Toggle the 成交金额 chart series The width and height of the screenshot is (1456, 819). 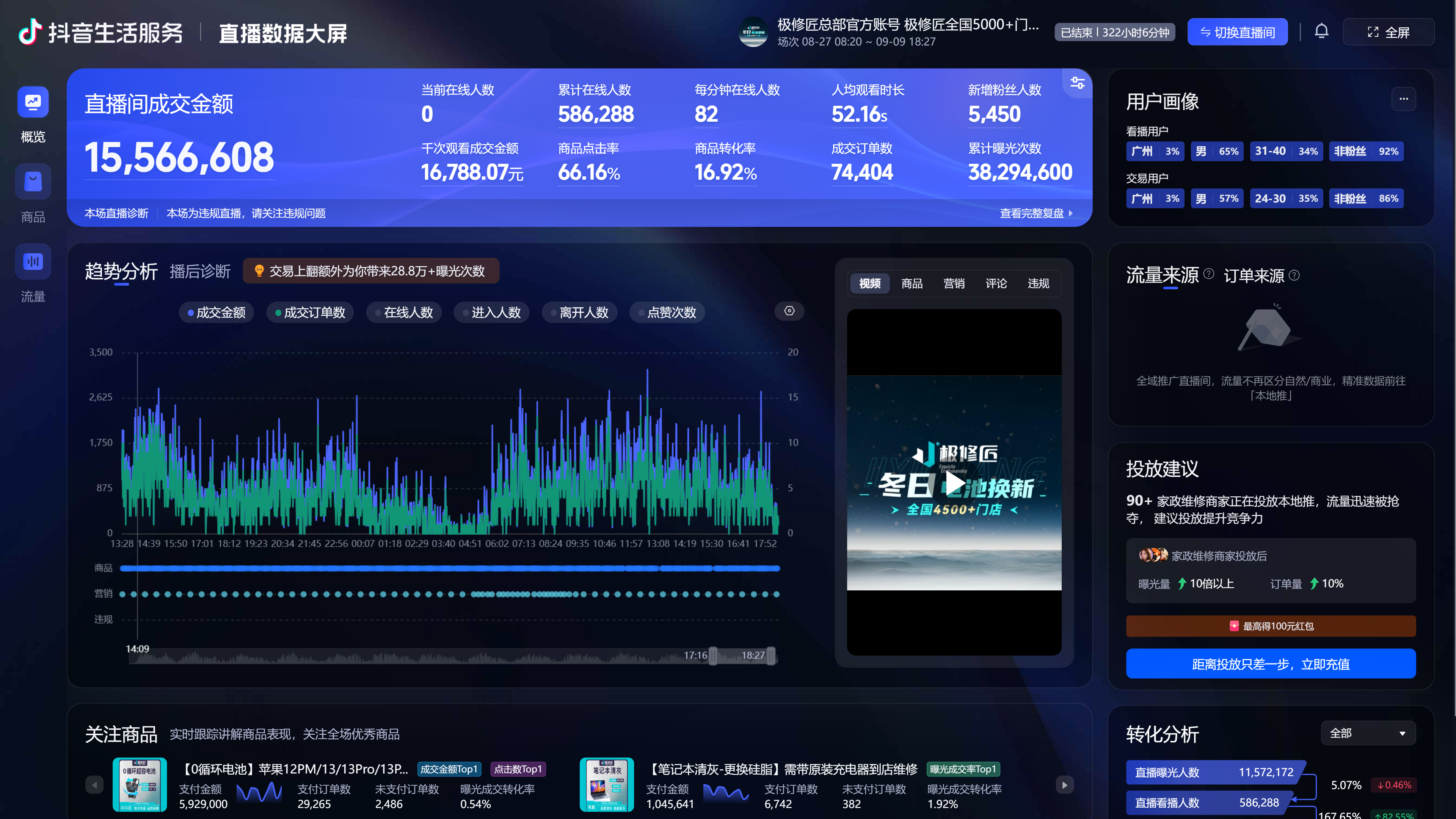tap(216, 312)
